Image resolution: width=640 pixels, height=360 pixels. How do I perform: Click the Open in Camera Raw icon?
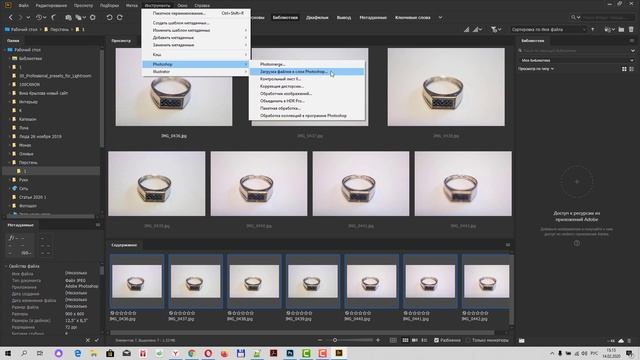[93, 18]
